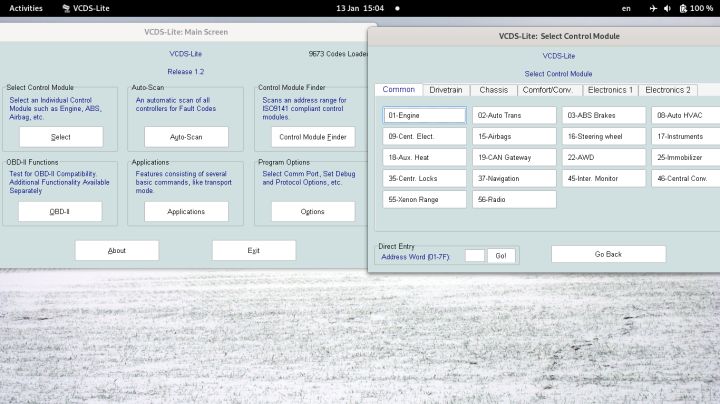Switch to the Drivetrain tab
The height and width of the screenshot is (404, 720).
(446, 90)
